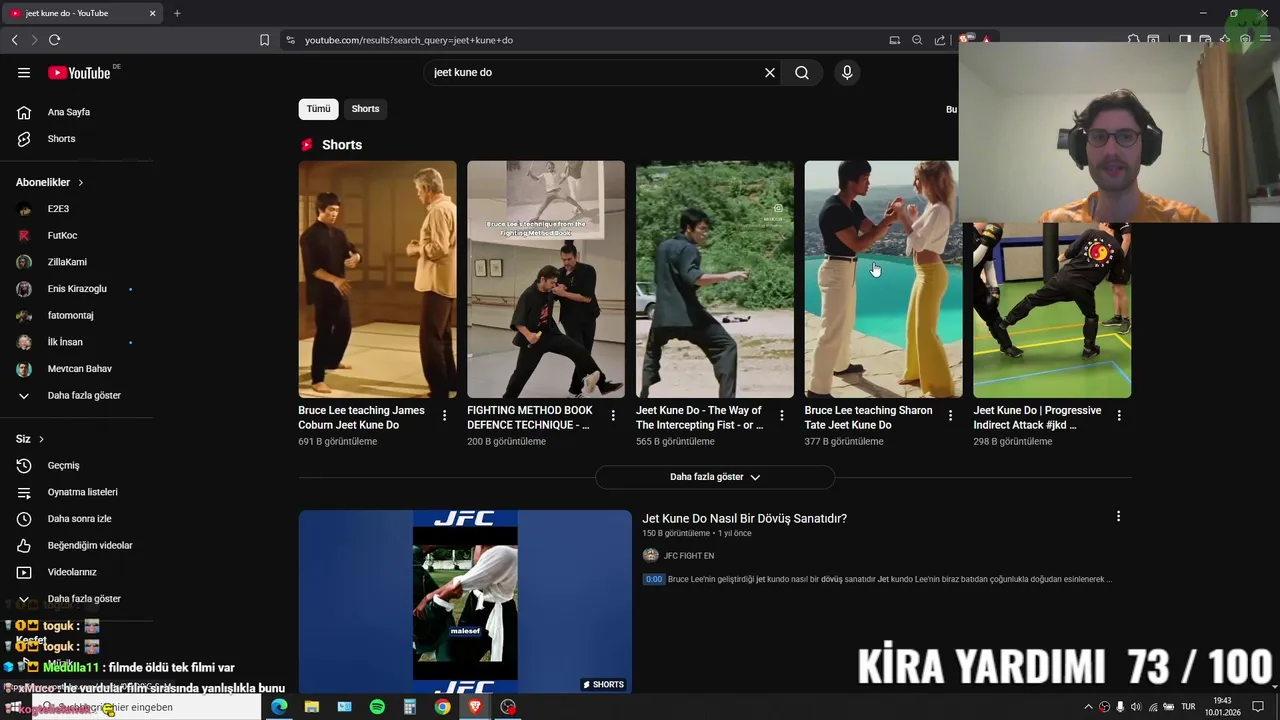The height and width of the screenshot is (720, 1280).
Task: Click the YouTube logo
Action: [x=79, y=73]
